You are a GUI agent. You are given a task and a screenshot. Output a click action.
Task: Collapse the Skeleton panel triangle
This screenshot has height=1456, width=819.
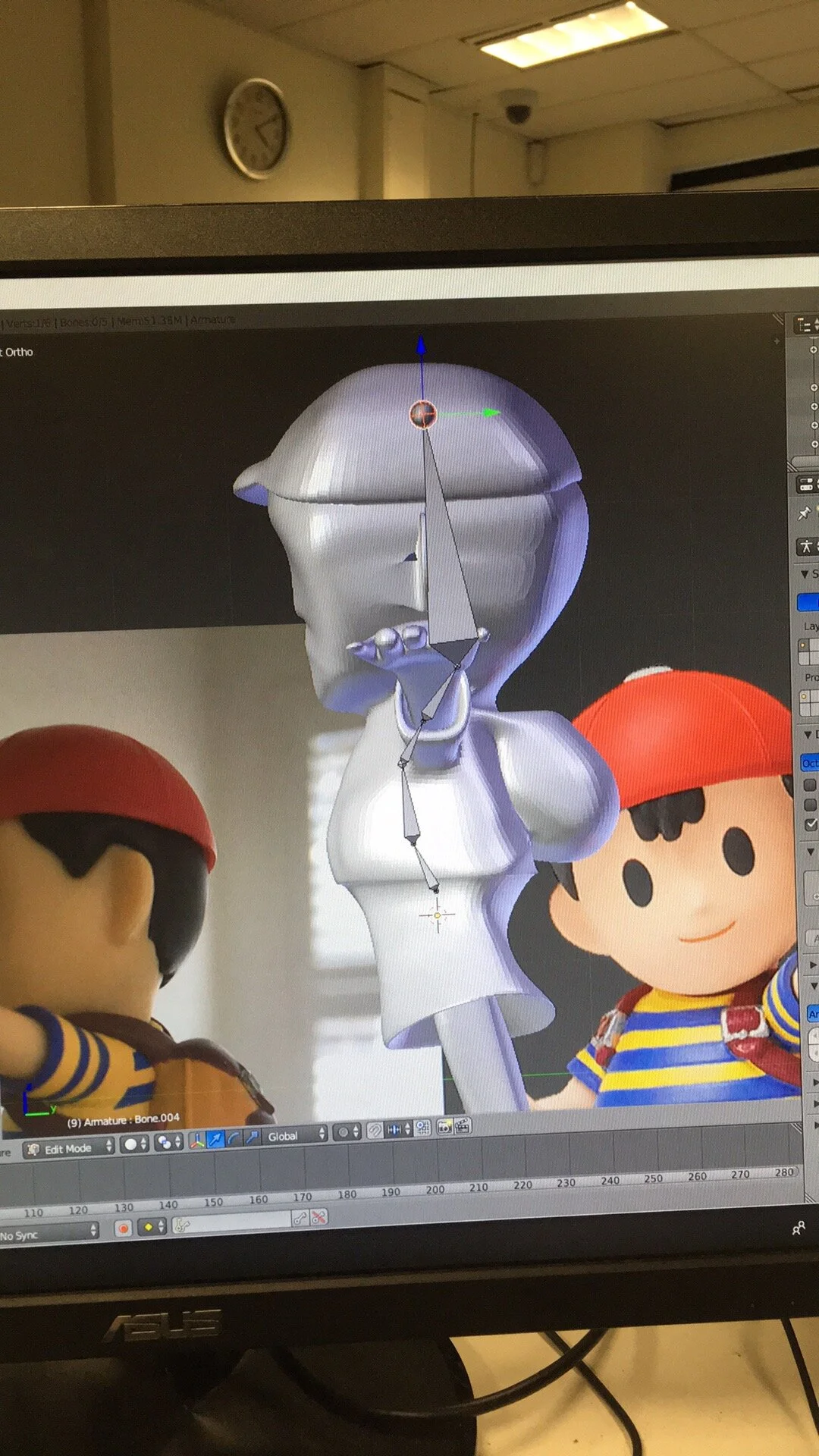pyautogui.click(x=805, y=574)
